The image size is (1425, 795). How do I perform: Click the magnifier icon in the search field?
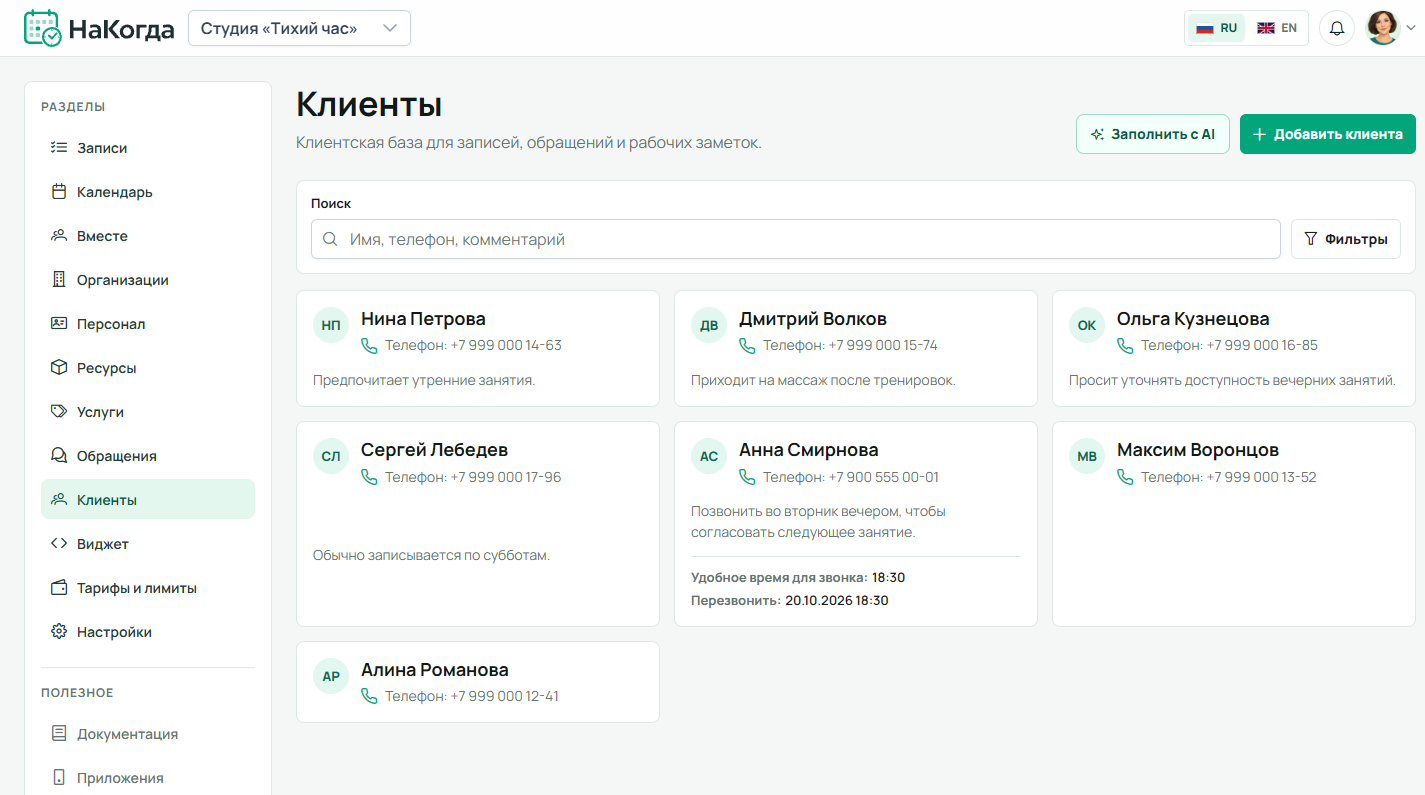tap(330, 239)
